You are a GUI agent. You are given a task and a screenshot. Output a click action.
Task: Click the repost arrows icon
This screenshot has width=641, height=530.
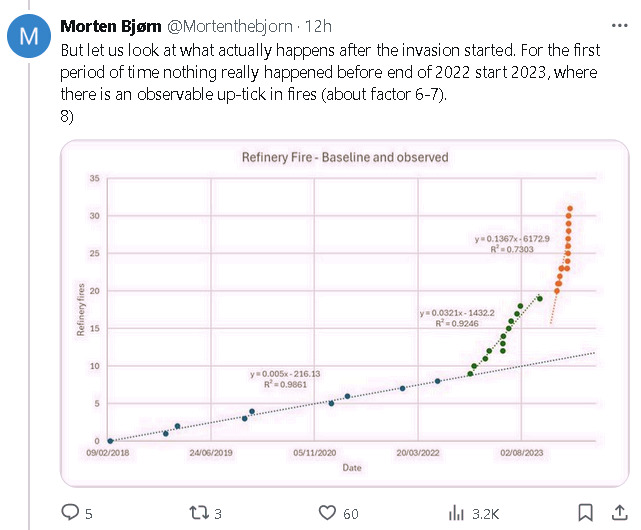click(x=199, y=513)
